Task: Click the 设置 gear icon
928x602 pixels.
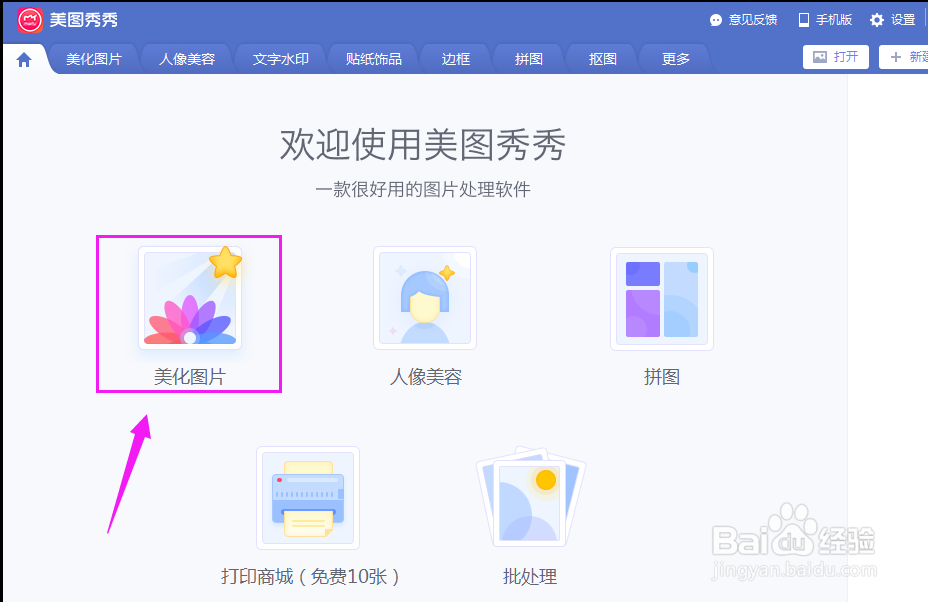Action: point(877,20)
